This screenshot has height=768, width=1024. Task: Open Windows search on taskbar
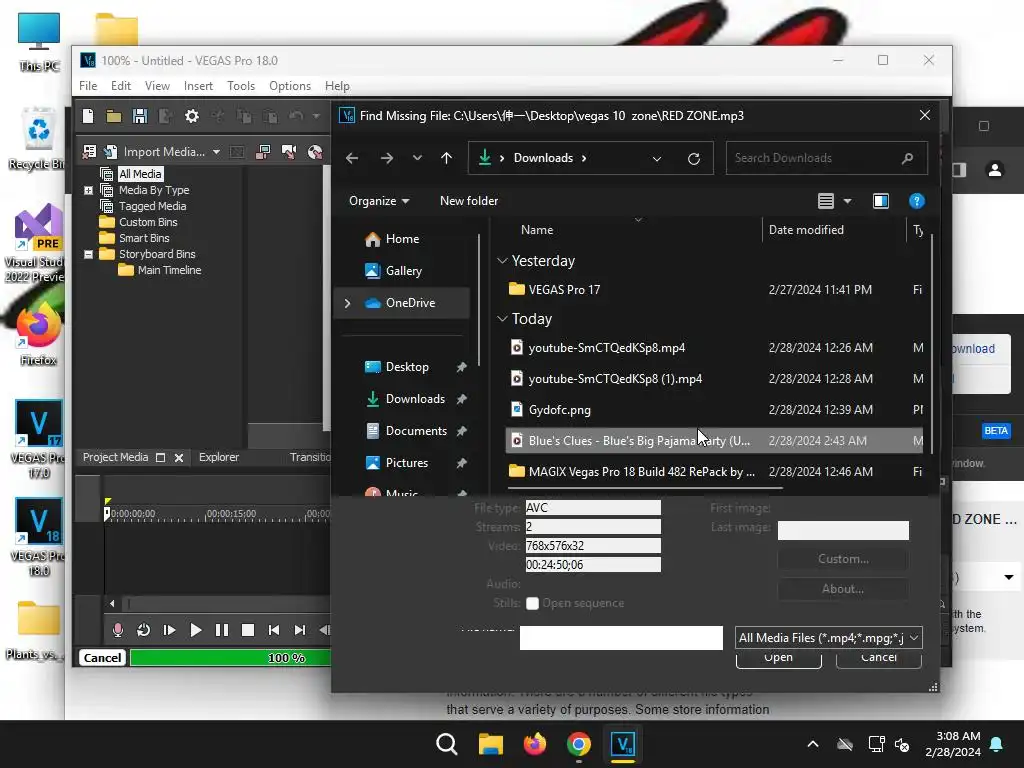click(447, 744)
